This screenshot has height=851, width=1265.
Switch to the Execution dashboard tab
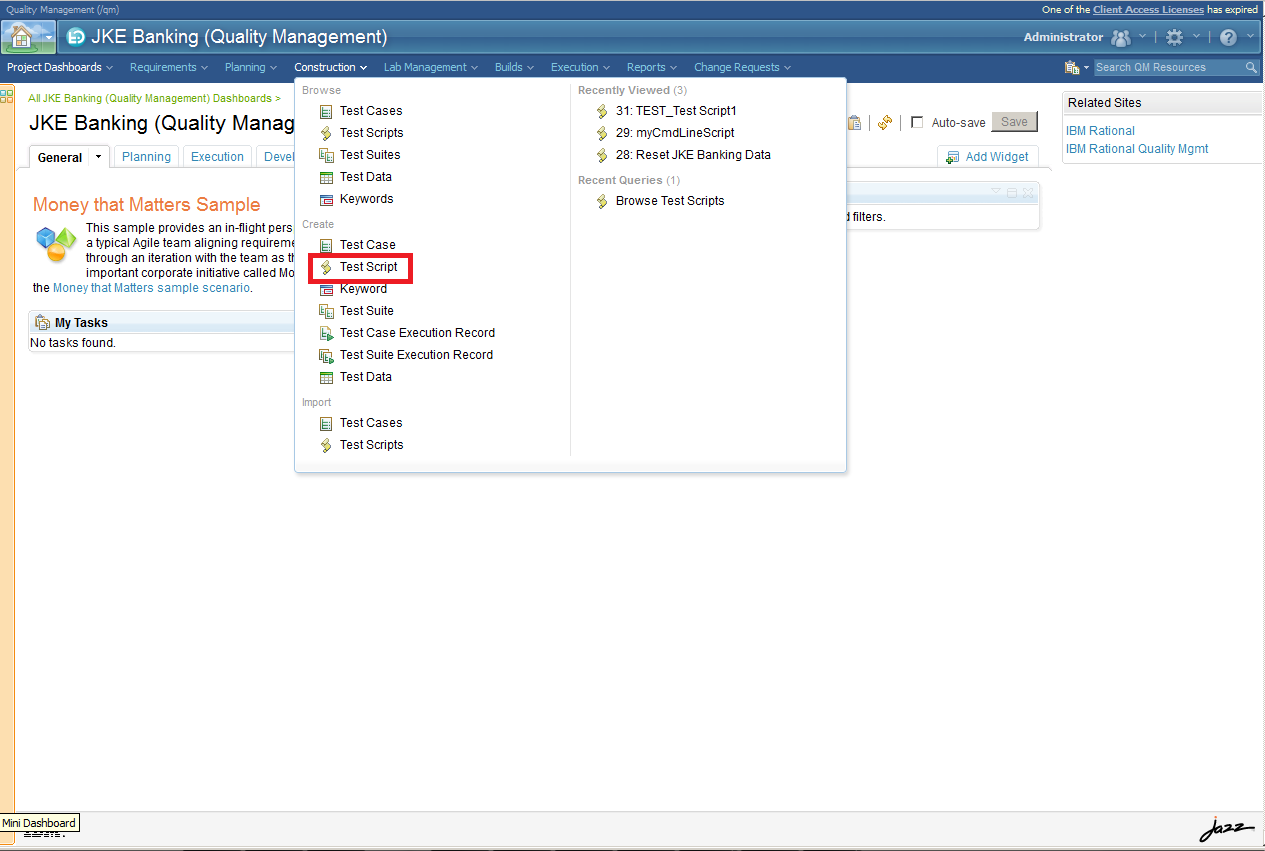tap(217, 157)
